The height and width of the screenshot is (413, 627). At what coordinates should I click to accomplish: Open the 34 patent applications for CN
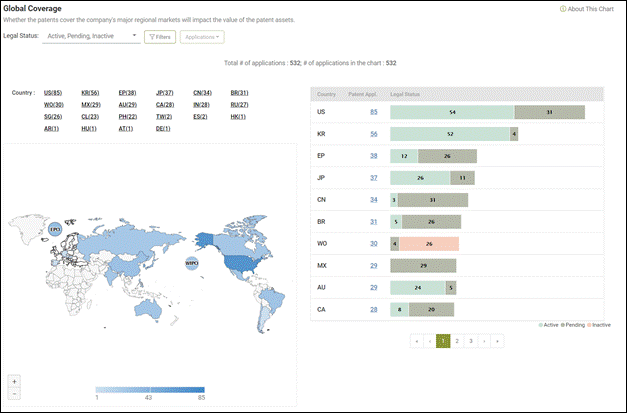(373, 200)
